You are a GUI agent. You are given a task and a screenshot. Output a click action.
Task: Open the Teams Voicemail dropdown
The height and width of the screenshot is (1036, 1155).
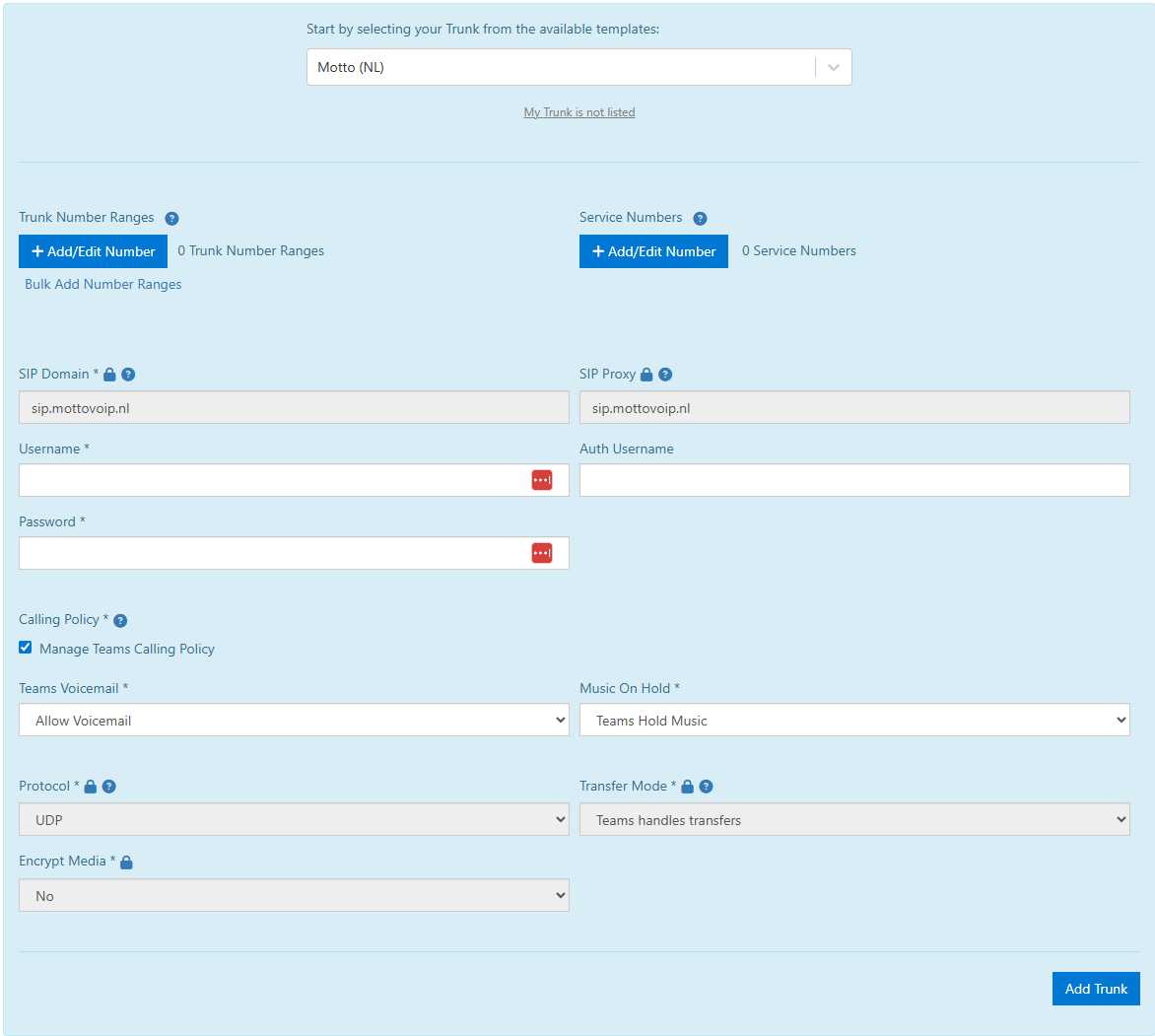(294, 721)
